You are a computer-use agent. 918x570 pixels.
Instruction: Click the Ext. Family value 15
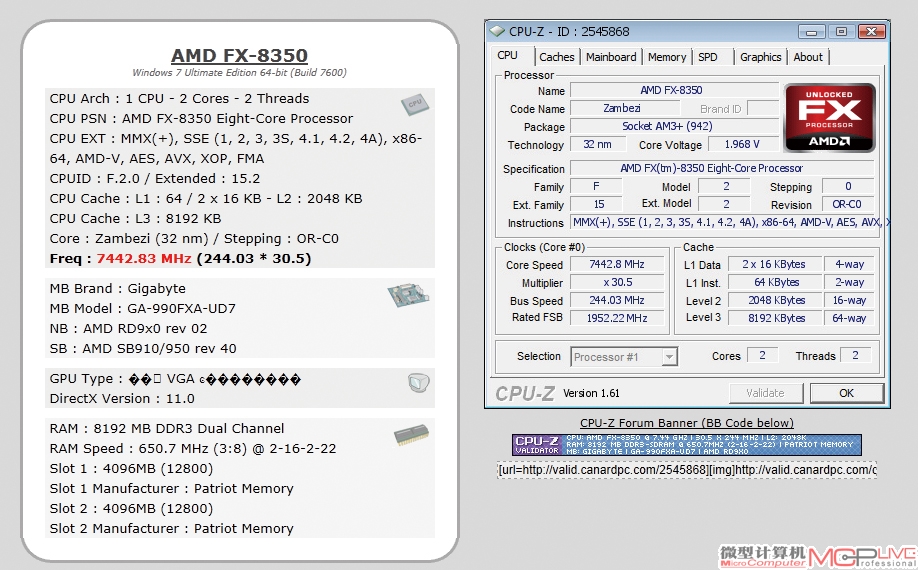click(596, 204)
